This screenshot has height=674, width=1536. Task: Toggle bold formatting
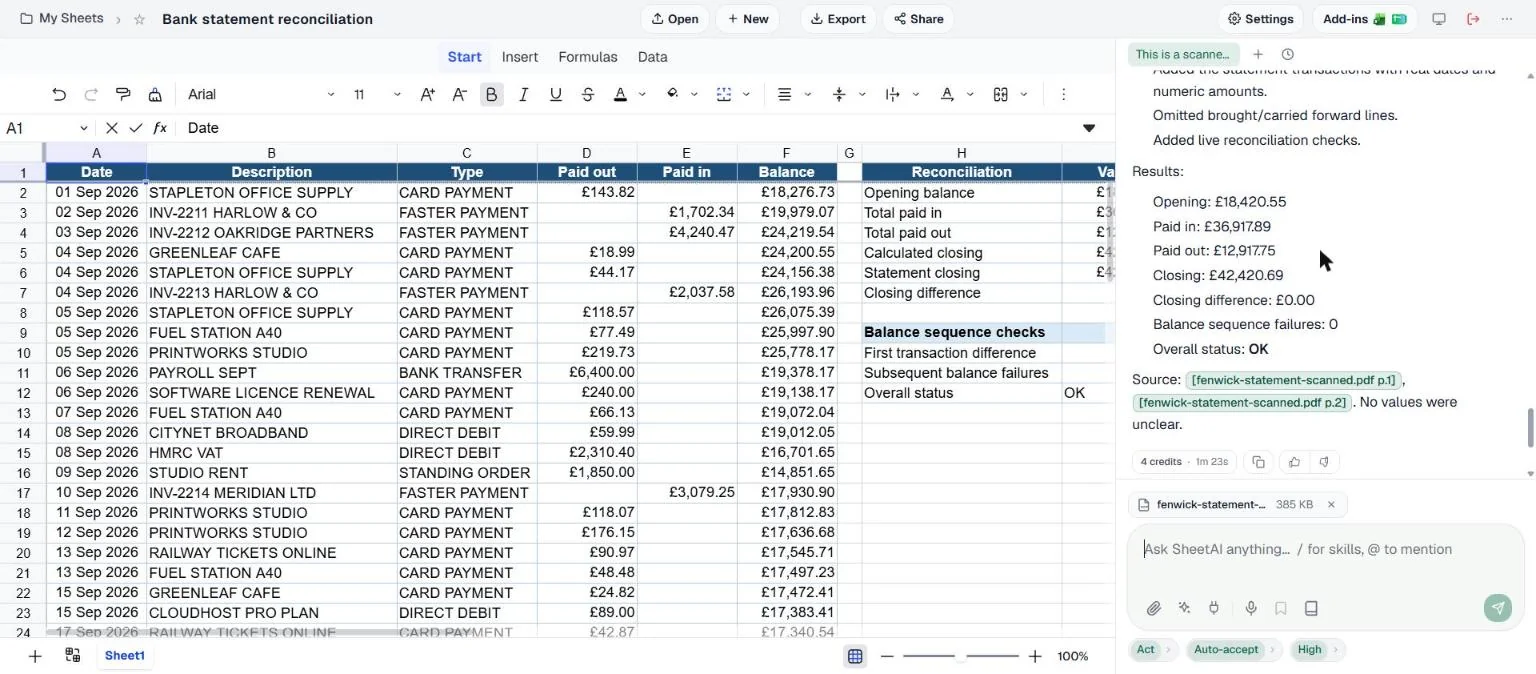coord(491,94)
